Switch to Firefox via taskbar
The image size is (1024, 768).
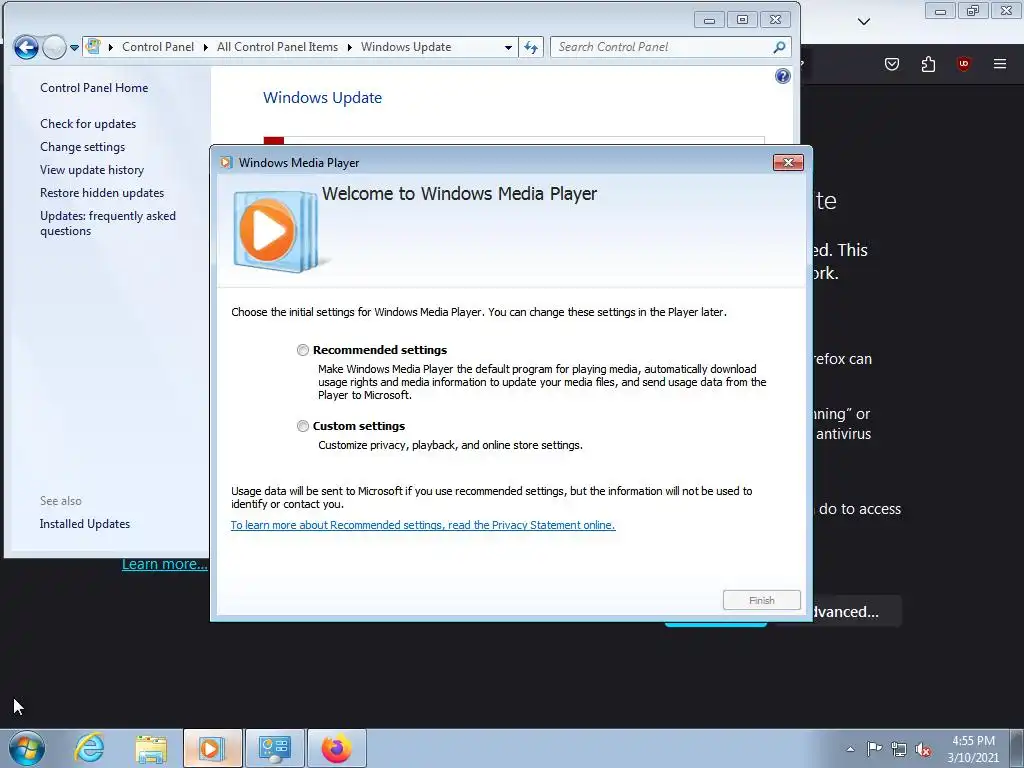tap(336, 748)
